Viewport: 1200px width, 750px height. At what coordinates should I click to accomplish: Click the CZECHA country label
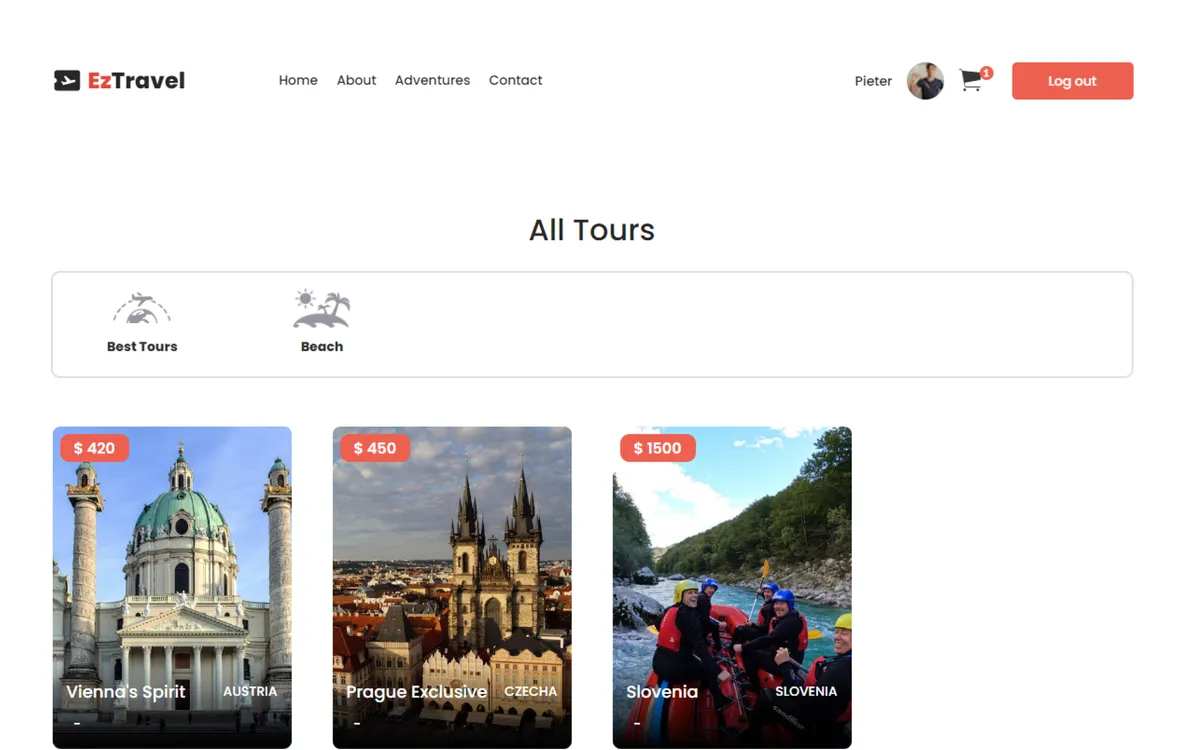coord(531,691)
